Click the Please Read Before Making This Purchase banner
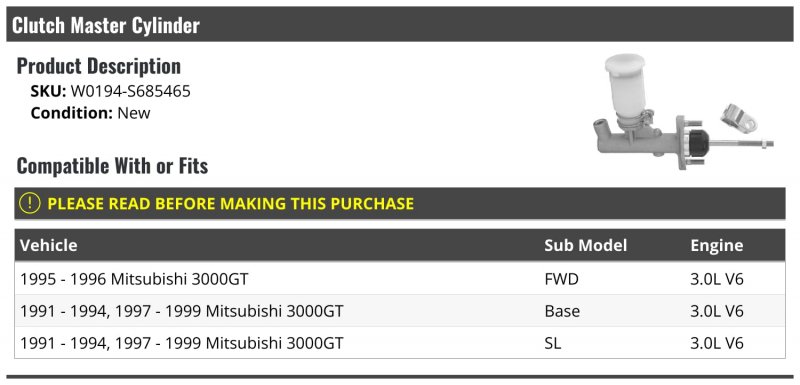This screenshot has height=385, width=800. click(400, 203)
